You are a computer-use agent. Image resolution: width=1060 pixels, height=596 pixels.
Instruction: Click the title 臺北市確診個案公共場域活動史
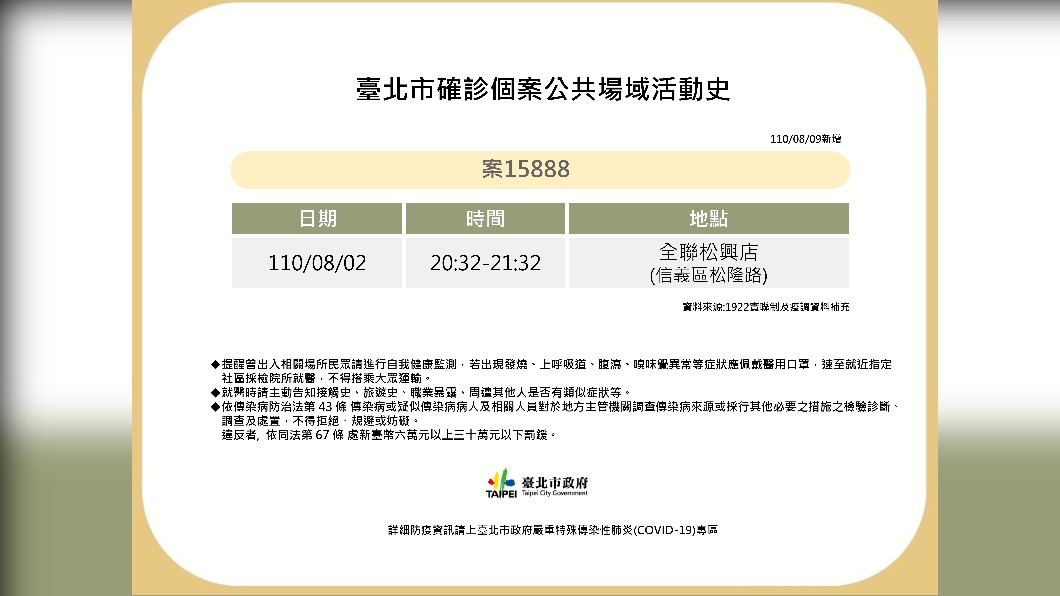click(x=543, y=89)
